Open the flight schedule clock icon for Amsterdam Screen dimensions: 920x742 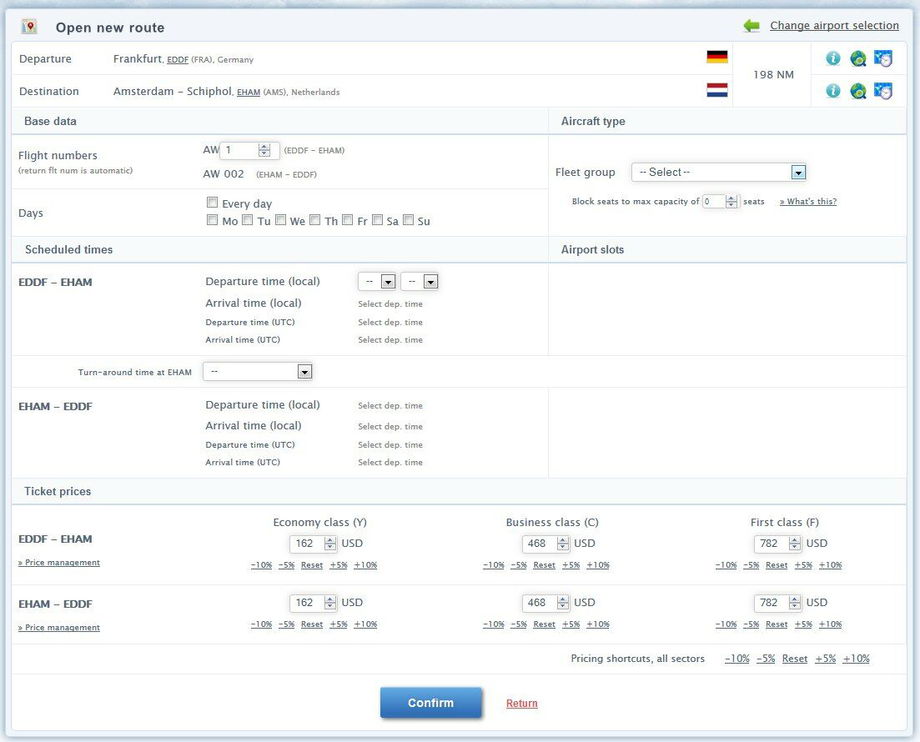click(x=883, y=91)
